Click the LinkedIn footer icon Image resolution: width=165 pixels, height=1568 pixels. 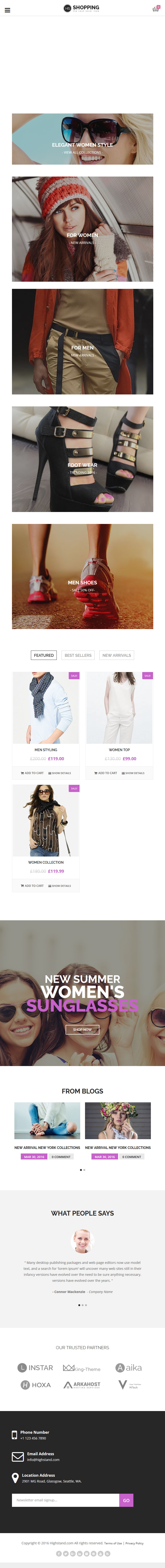(80, 1553)
